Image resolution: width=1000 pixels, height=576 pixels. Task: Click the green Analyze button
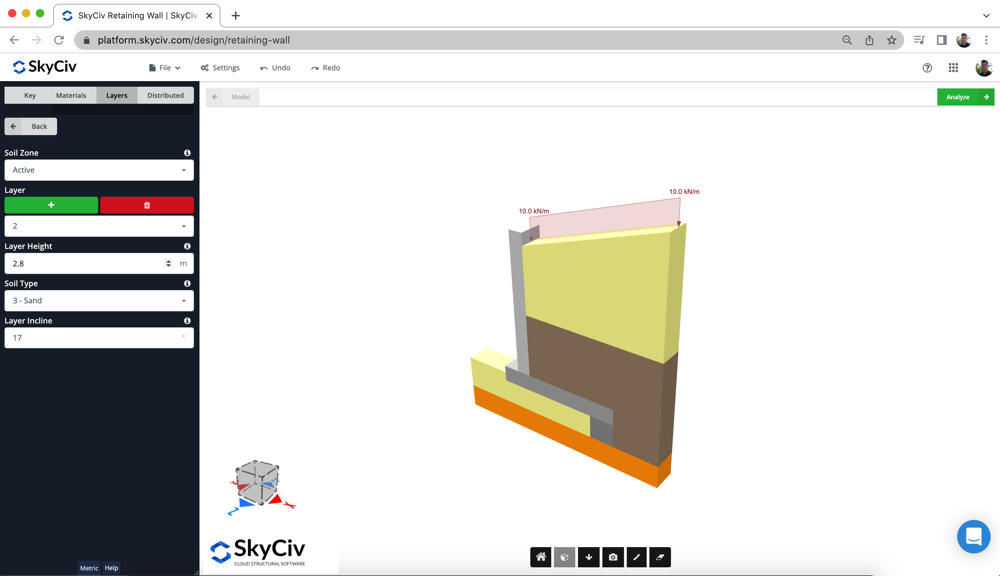pos(965,97)
